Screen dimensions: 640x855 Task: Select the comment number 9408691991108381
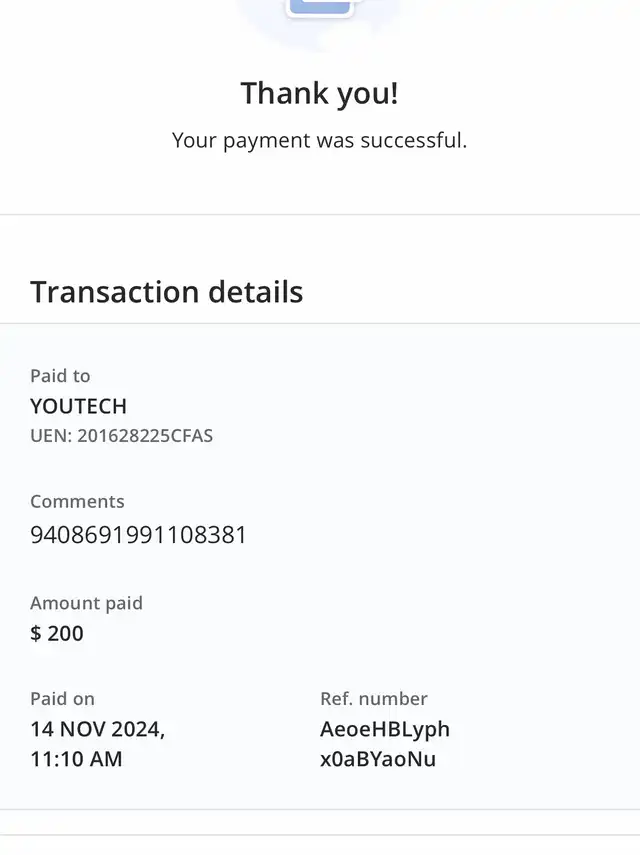[x=138, y=535]
